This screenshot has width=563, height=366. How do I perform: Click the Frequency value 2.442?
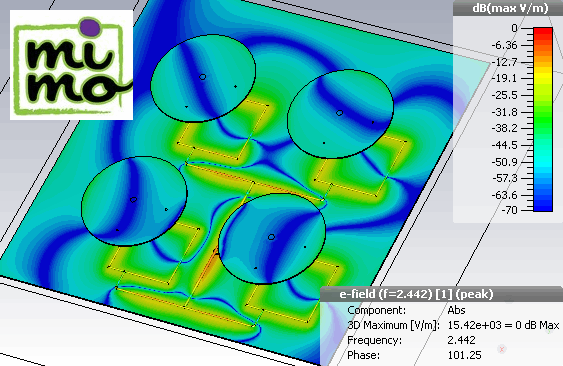(461, 340)
